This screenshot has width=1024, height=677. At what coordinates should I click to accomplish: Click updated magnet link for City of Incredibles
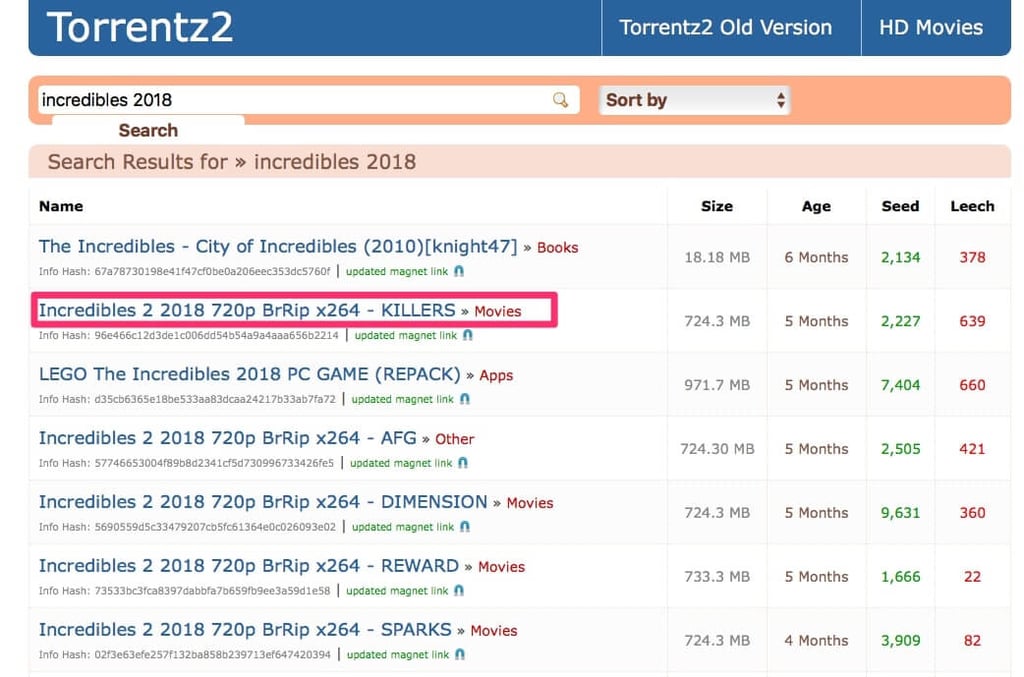[397, 271]
